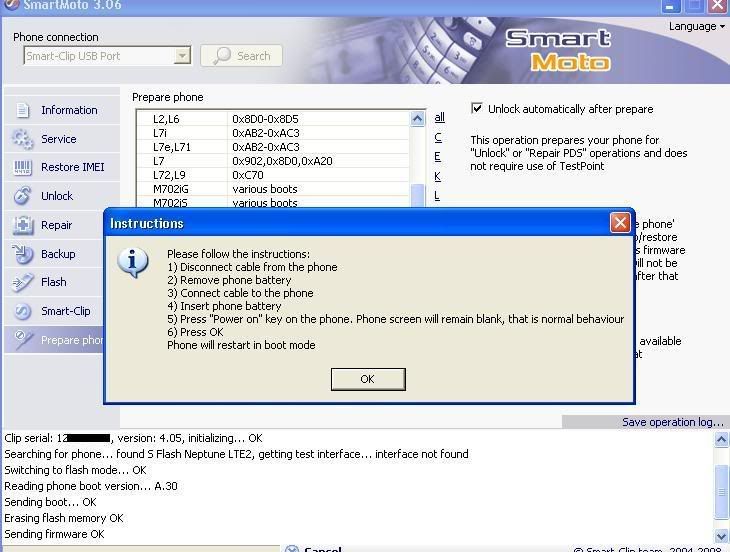Select the Prepare phone section
Image resolution: width=730 pixels, height=552 pixels.
click(x=54, y=340)
